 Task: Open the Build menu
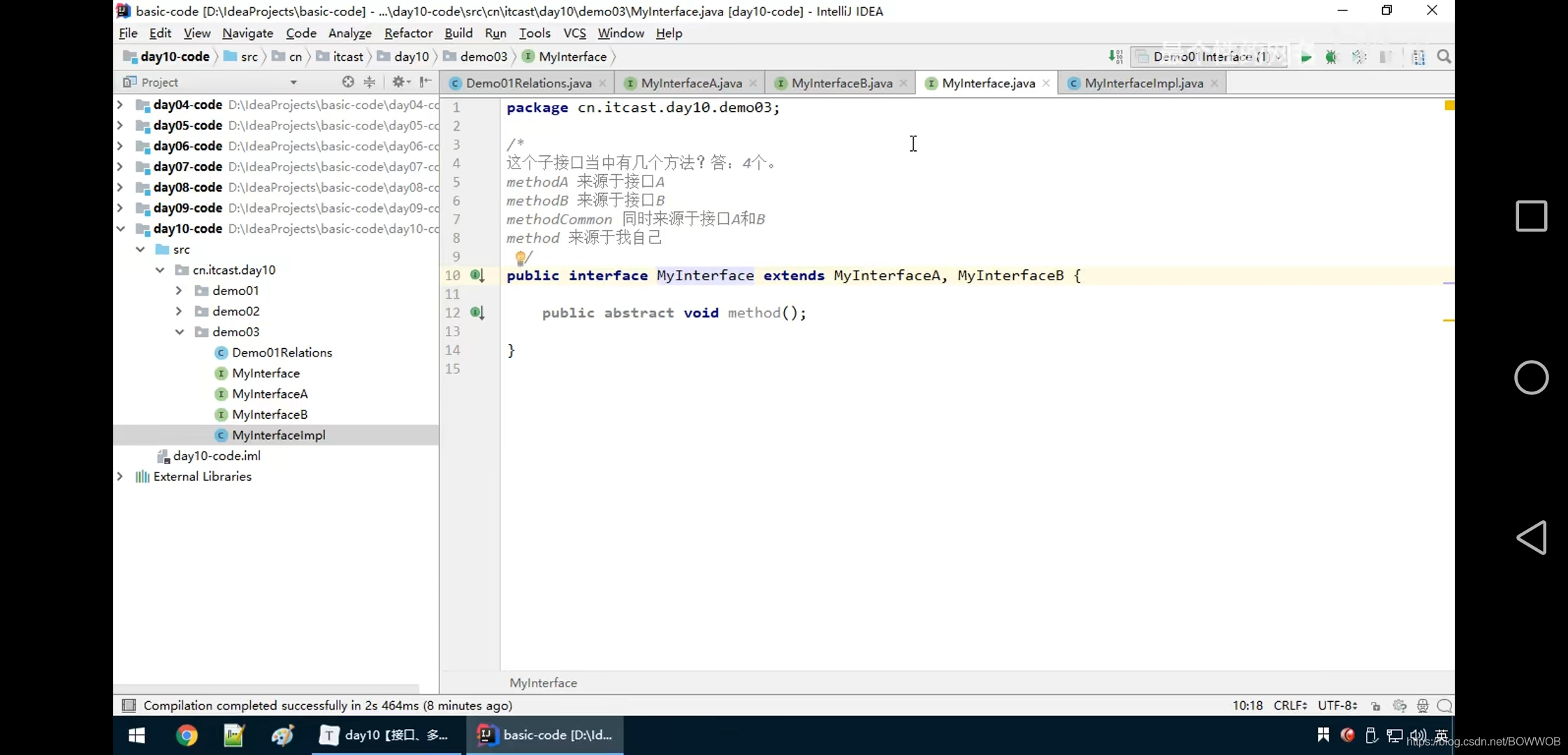[x=458, y=34]
